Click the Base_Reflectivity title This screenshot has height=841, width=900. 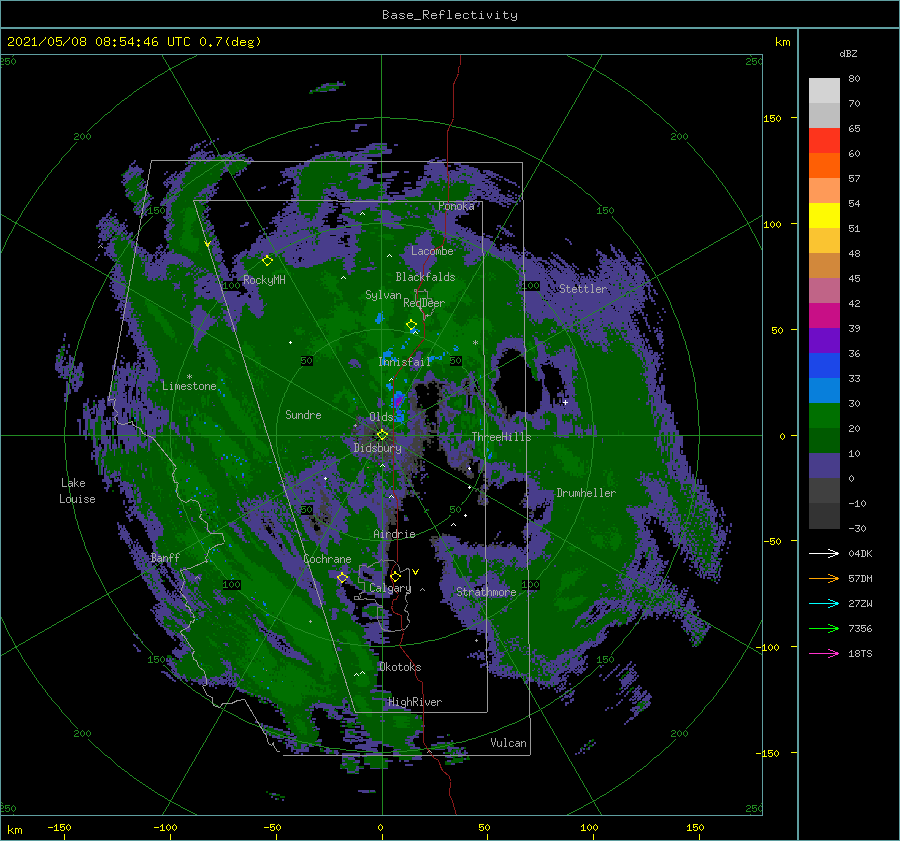[x=450, y=15]
